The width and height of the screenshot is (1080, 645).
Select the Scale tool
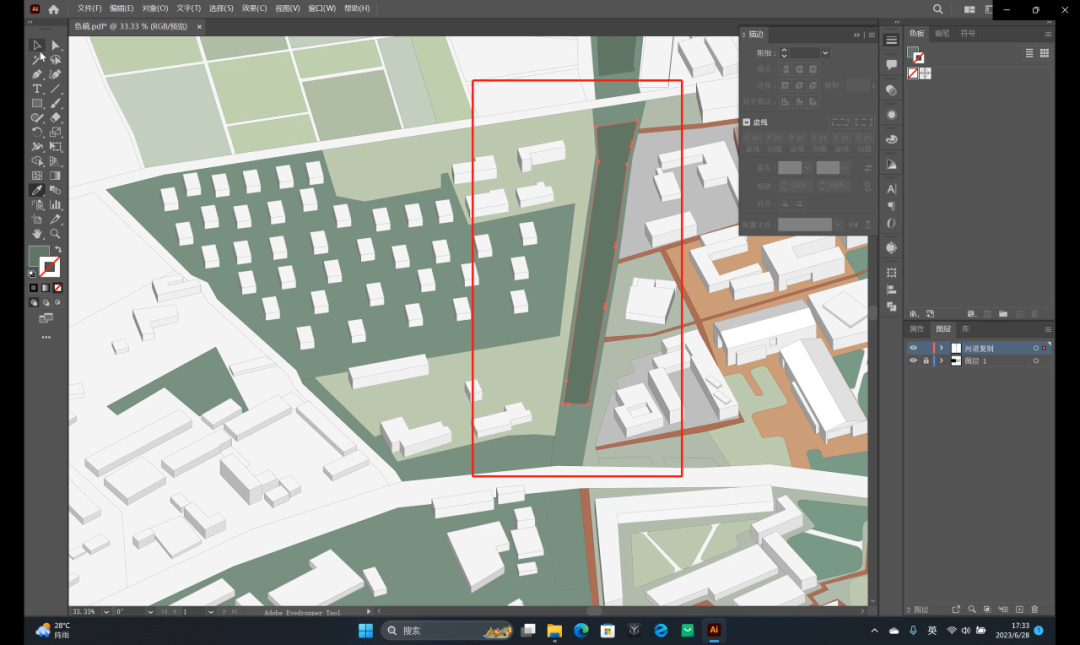point(55,132)
